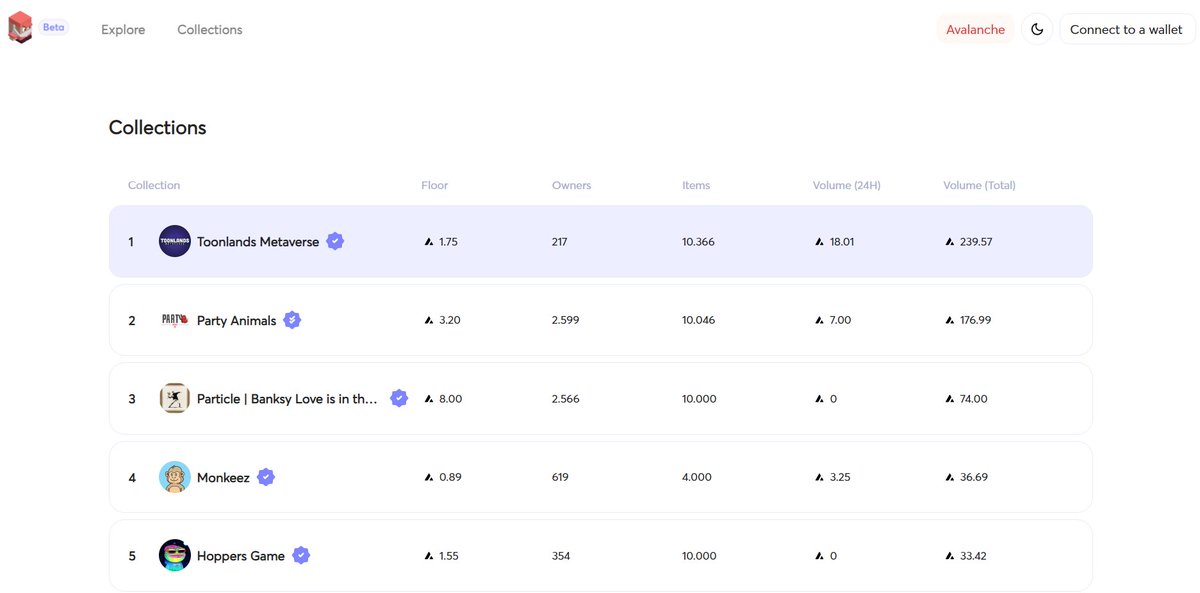Select the Avalanche network button
This screenshot has height=593, width=1200.
(x=975, y=29)
